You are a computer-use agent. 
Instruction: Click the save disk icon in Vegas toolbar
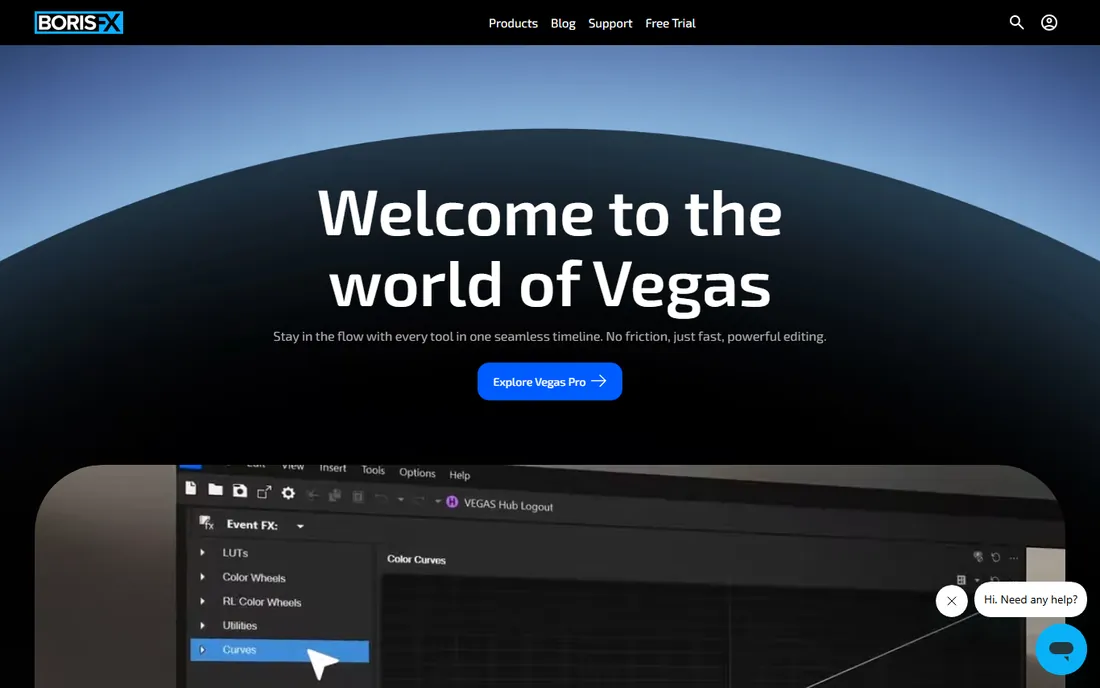pos(240,491)
